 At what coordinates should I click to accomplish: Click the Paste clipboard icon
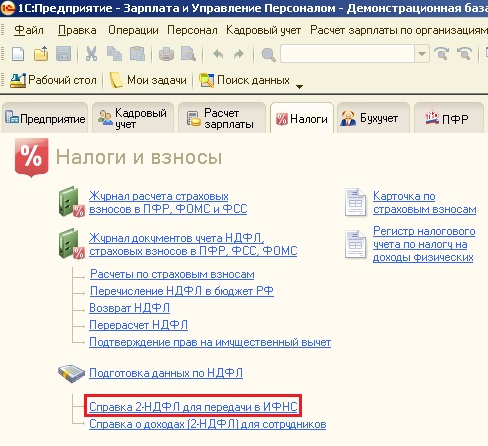tap(137, 54)
